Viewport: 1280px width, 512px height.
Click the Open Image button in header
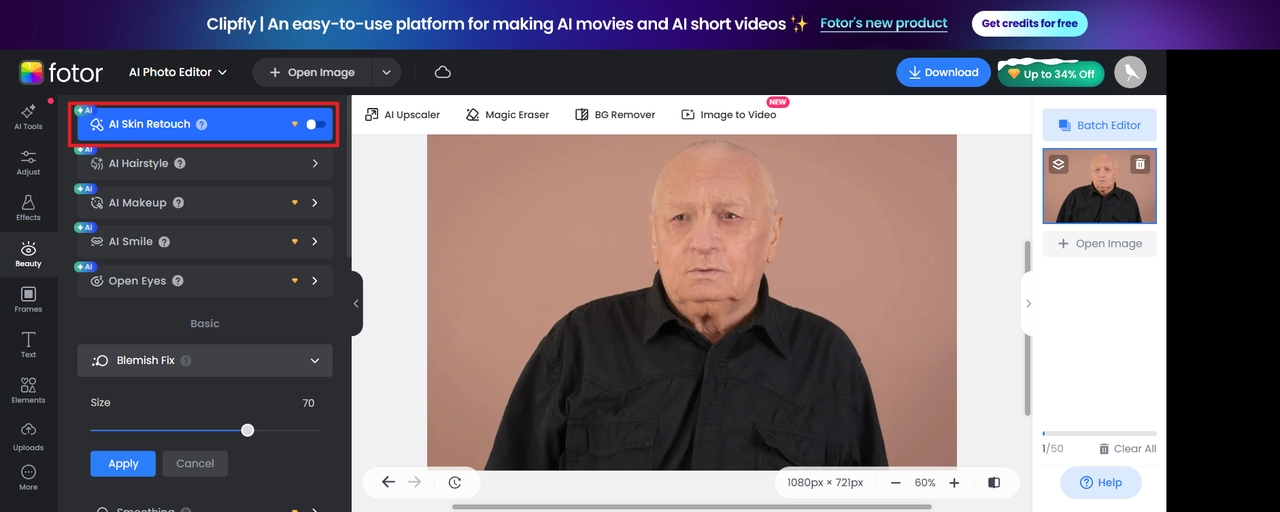312,72
